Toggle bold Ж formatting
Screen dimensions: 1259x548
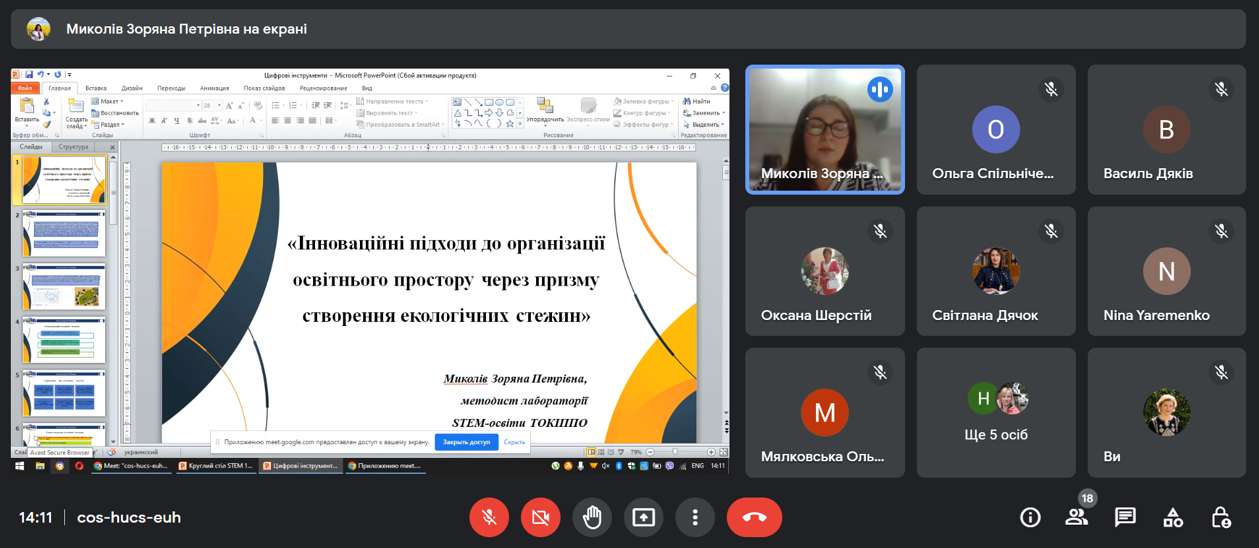pyautogui.click(x=152, y=121)
